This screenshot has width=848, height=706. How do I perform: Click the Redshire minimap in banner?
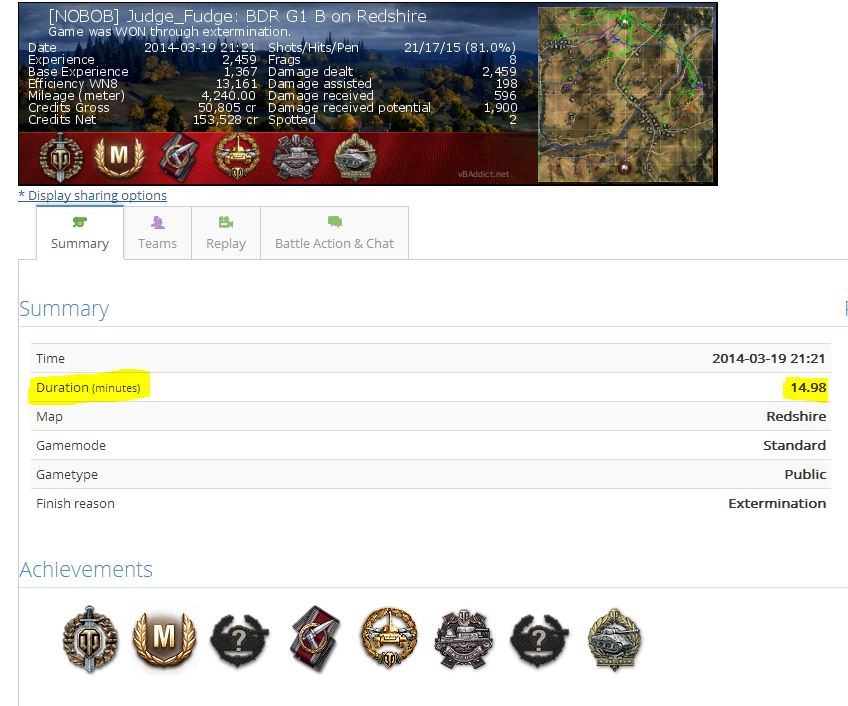coord(625,94)
